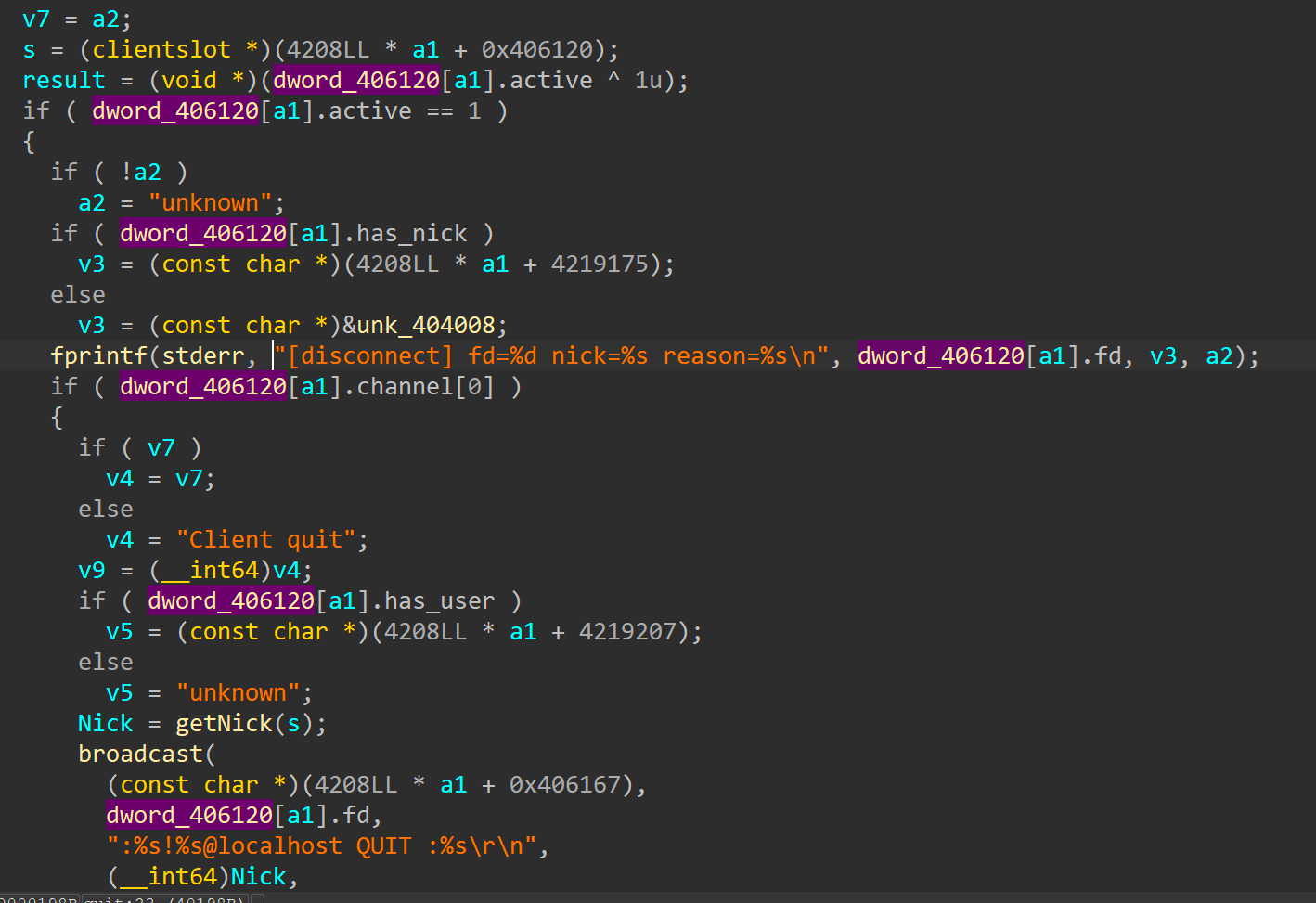This screenshot has width=1316, height=903.
Task: Click the "== 1" comparison
Action: 454,110
